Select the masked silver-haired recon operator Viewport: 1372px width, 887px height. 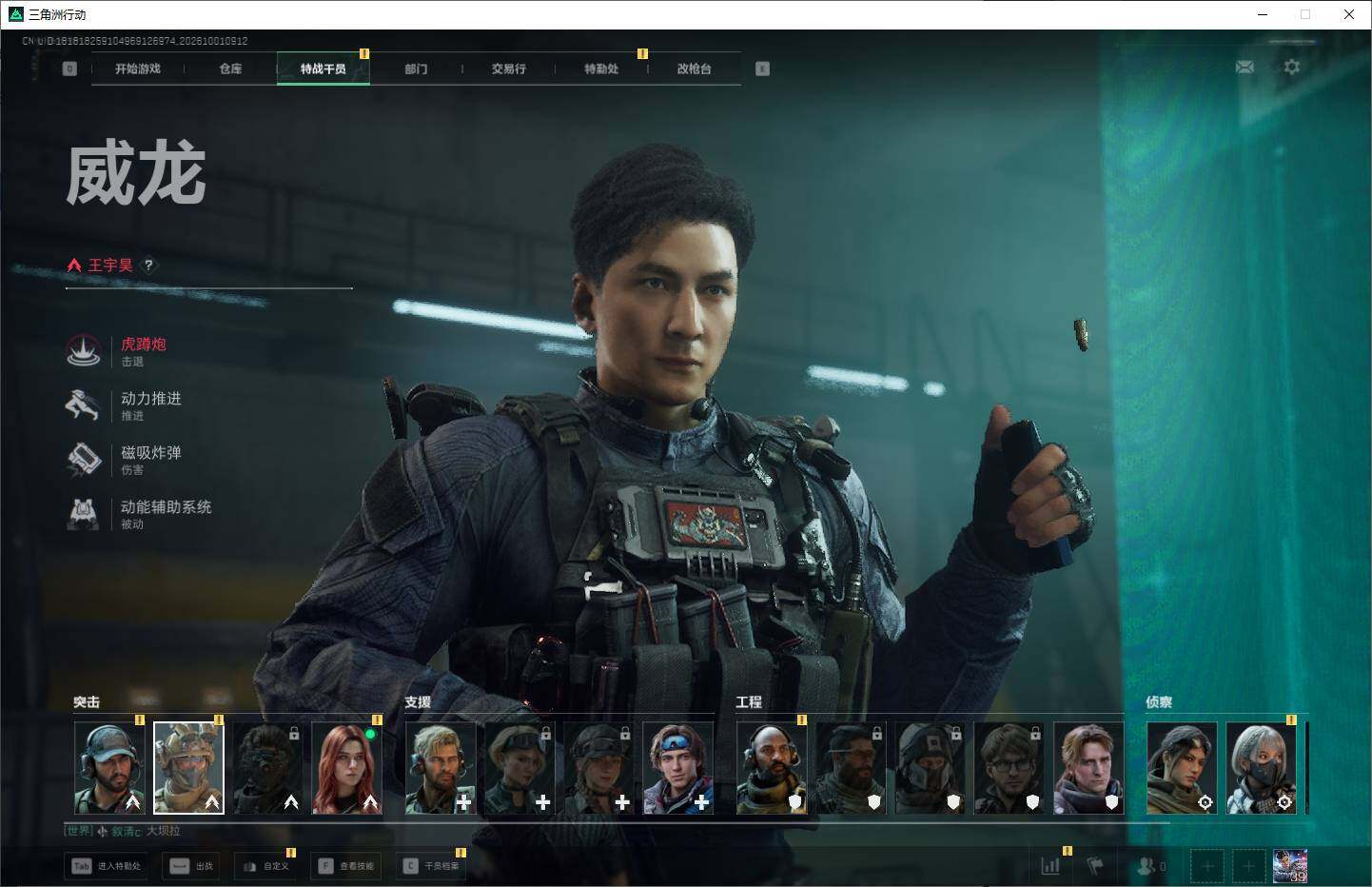pos(1261,768)
